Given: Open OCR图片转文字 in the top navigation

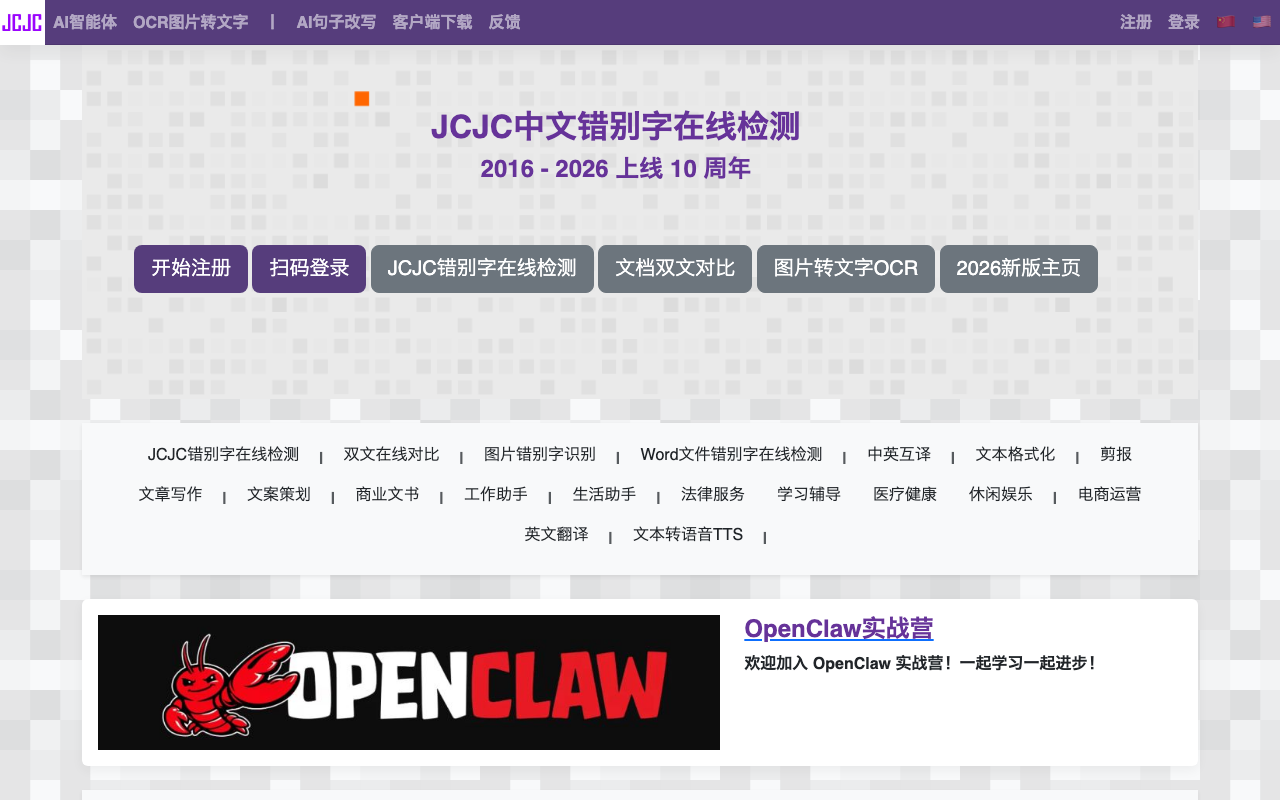Looking at the screenshot, I should (x=190, y=22).
